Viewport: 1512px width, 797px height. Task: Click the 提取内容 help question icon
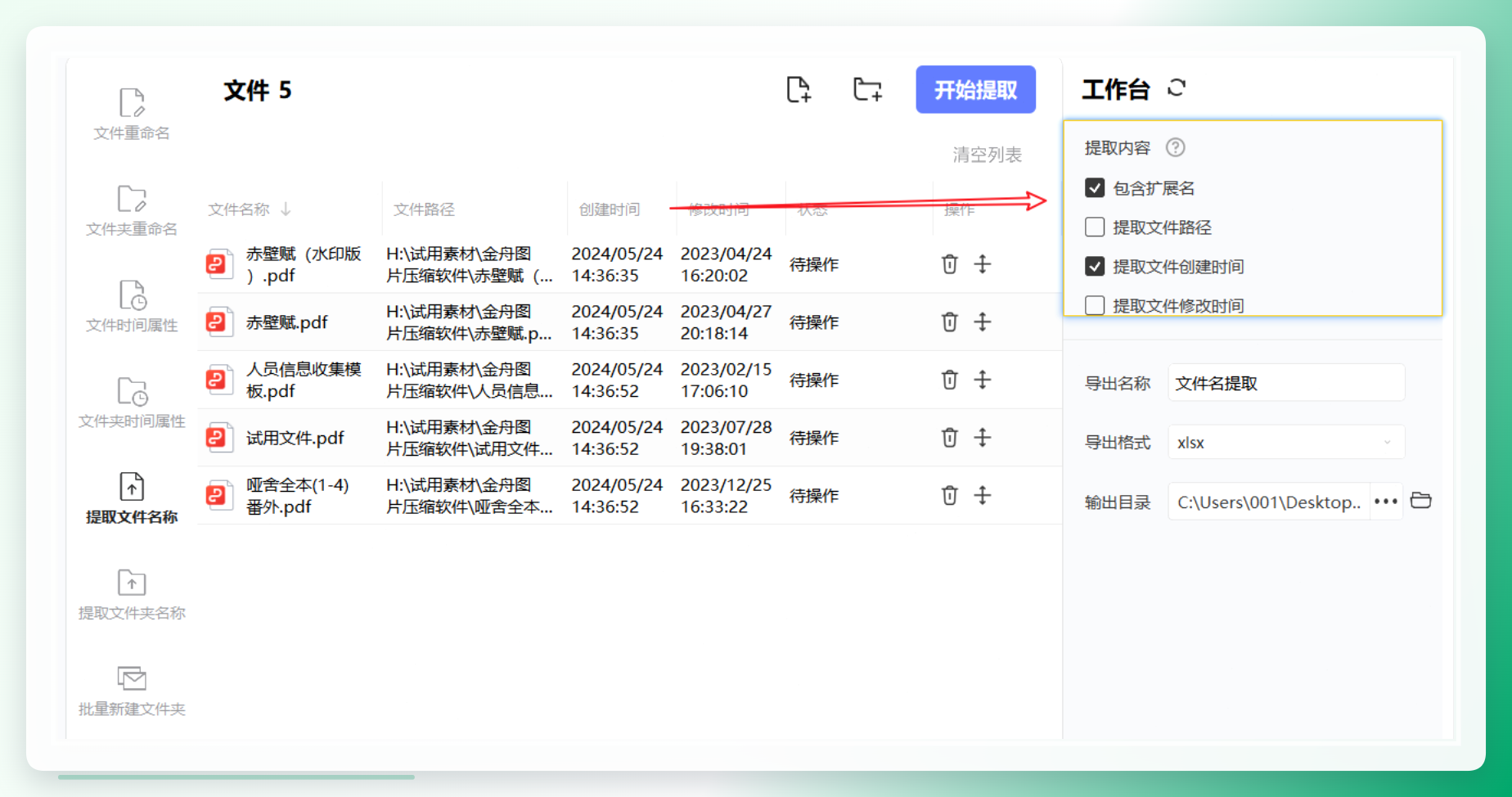tap(1175, 147)
